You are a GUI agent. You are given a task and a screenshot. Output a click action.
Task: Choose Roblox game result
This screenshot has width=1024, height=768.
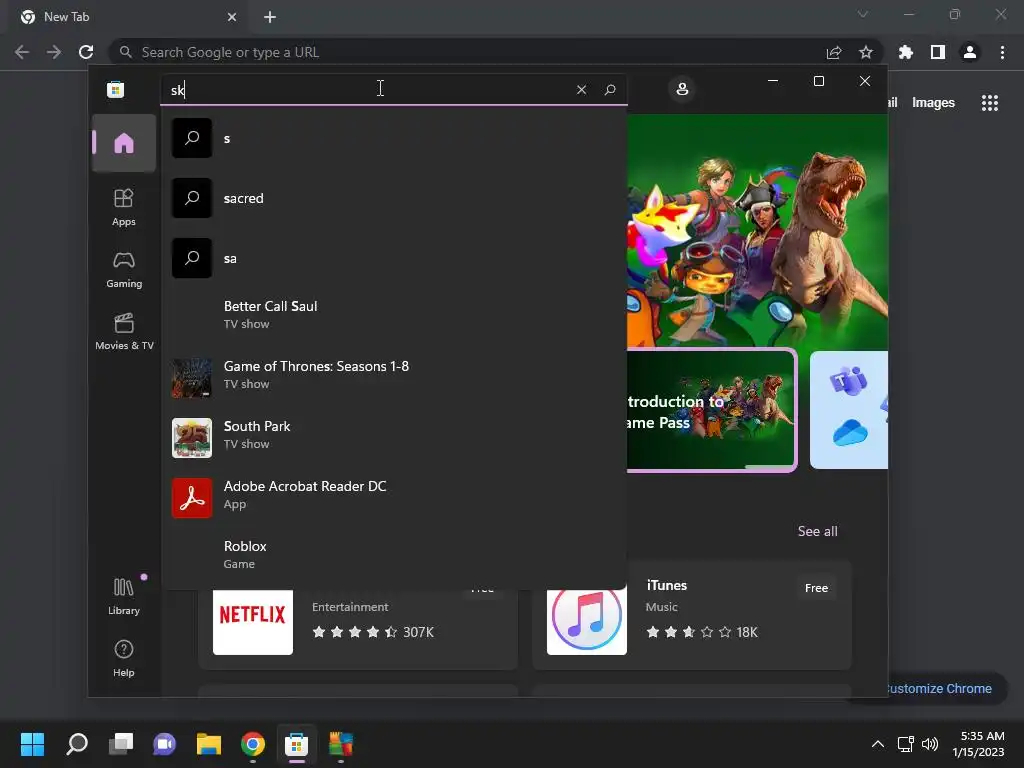point(394,554)
